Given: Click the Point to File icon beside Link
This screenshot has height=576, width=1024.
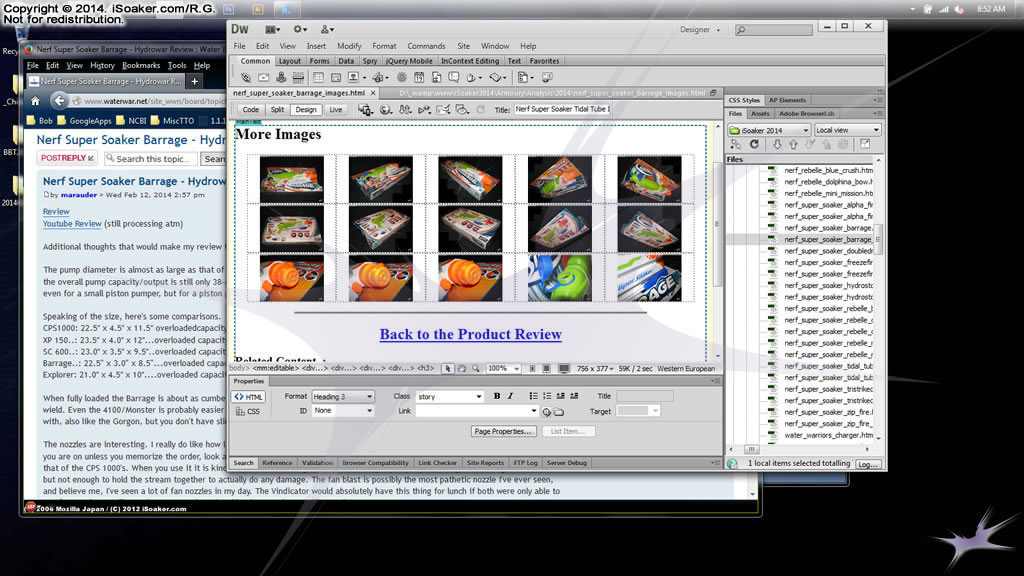Looking at the screenshot, I should [x=547, y=411].
